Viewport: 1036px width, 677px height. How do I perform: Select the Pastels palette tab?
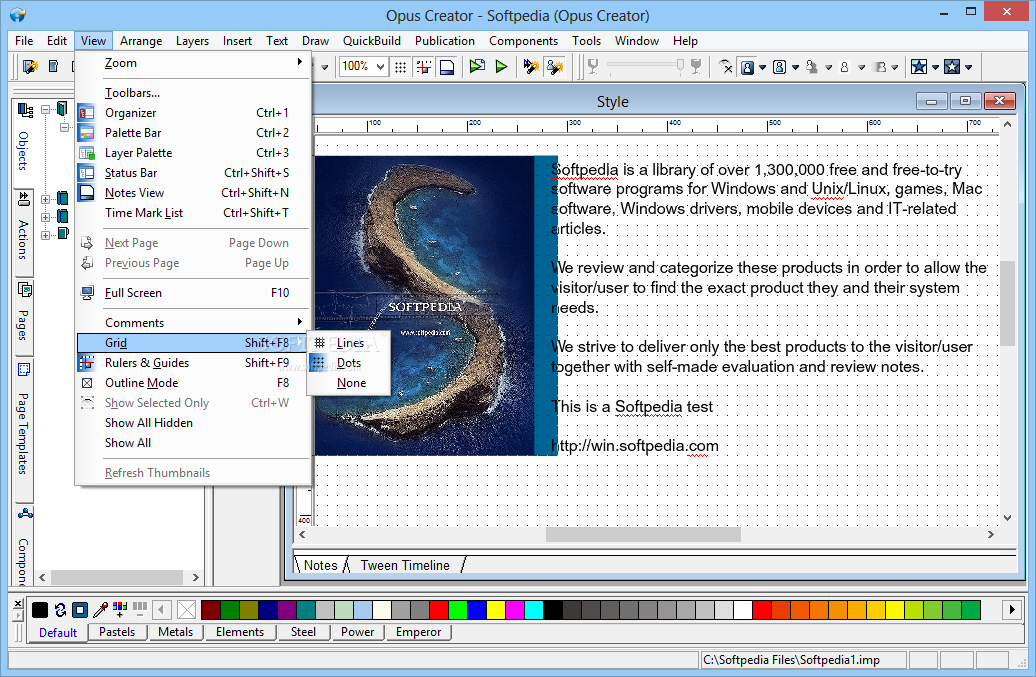click(117, 632)
